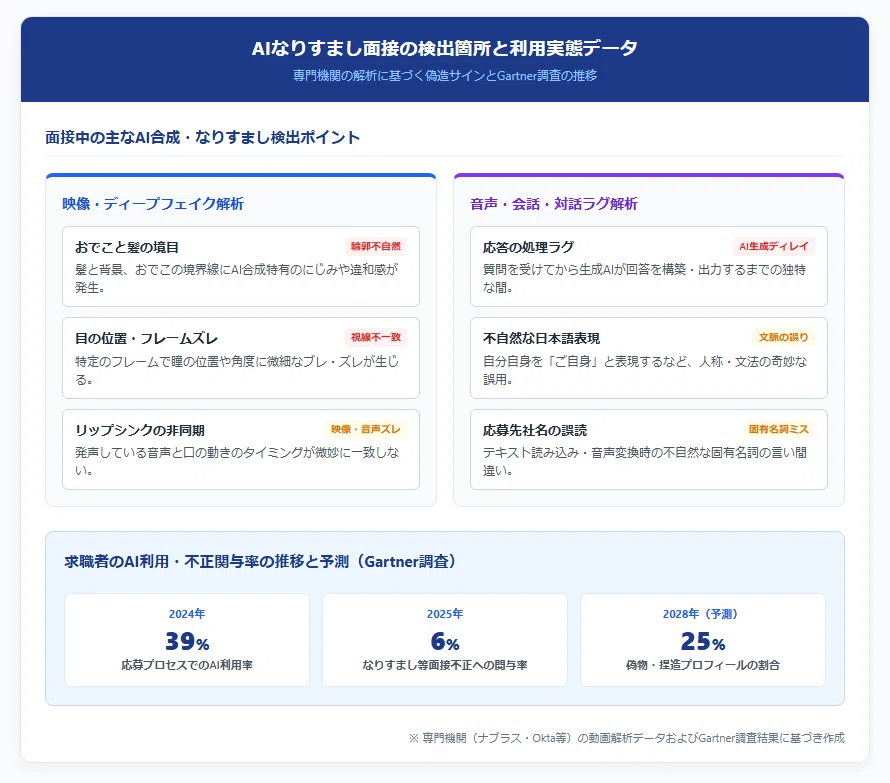Click the description starting '質問を受けてから生成AIが'
Screen dimensions: 890x783
pyautogui.click(x=645, y=278)
